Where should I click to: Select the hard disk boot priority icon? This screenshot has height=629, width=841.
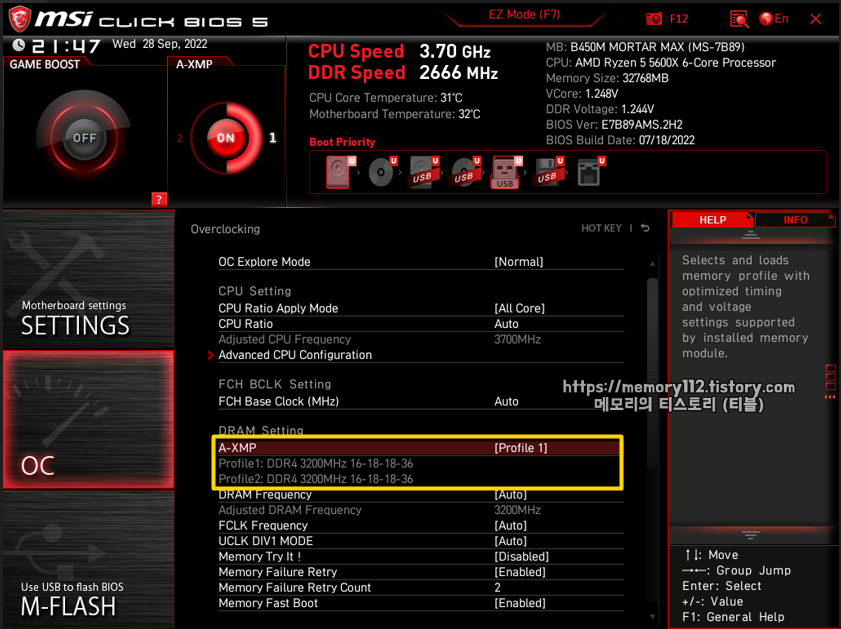tap(340, 172)
